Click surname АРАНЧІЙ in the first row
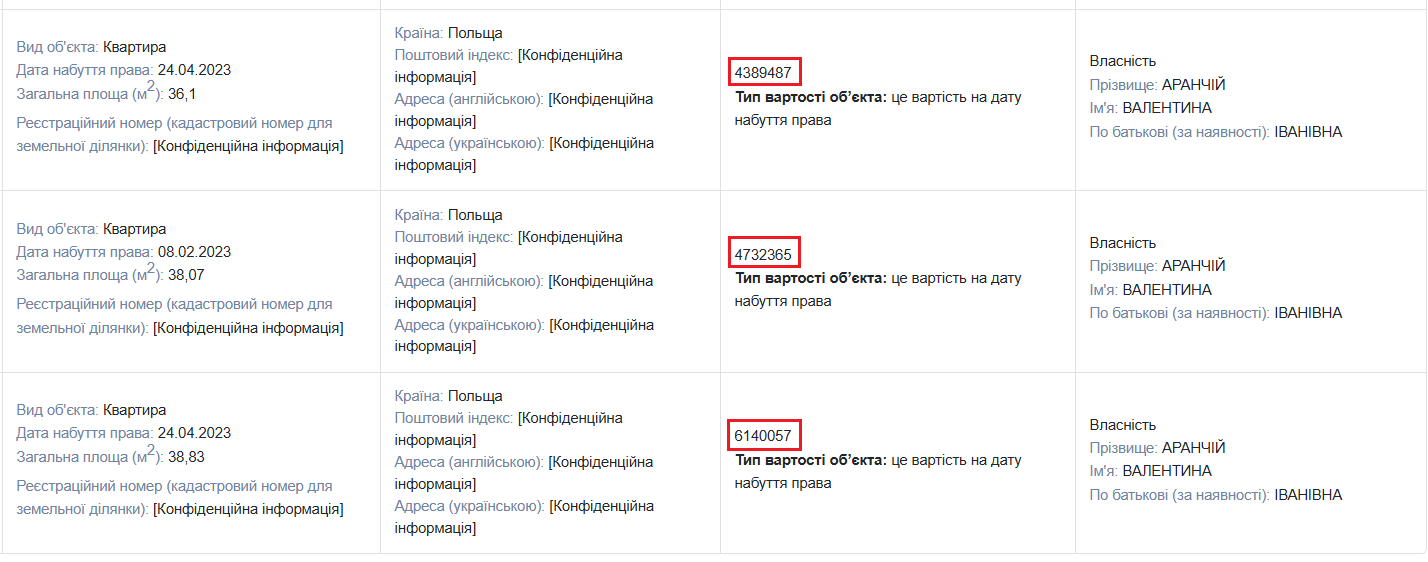This screenshot has width=1428, height=562. 1193,85
